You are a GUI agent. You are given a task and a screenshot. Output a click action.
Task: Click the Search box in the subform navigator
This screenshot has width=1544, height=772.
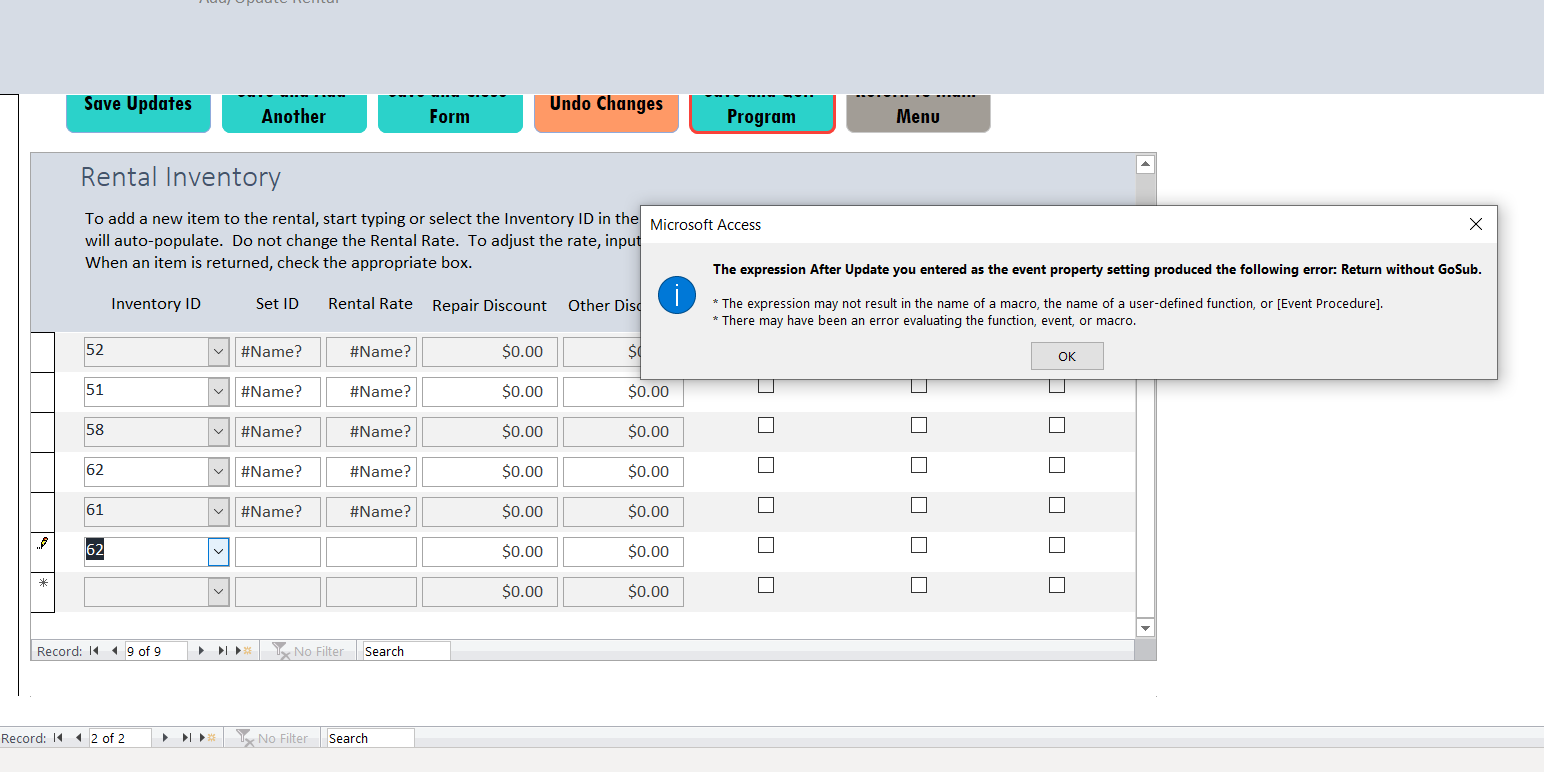coord(406,651)
